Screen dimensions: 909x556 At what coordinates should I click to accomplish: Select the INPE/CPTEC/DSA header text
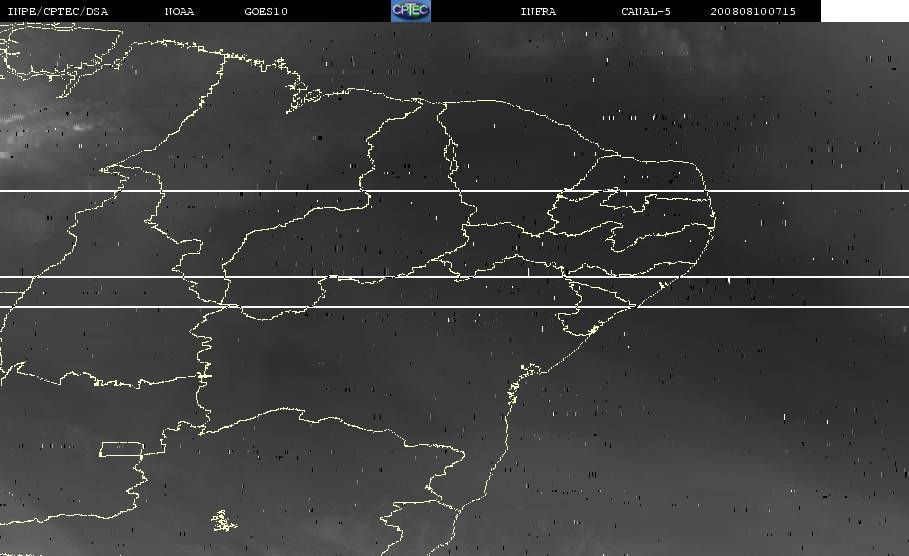tap(57, 12)
